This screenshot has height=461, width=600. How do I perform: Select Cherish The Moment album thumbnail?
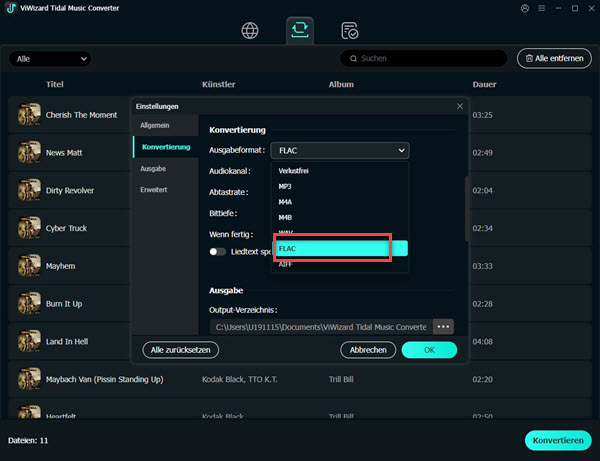click(x=29, y=114)
